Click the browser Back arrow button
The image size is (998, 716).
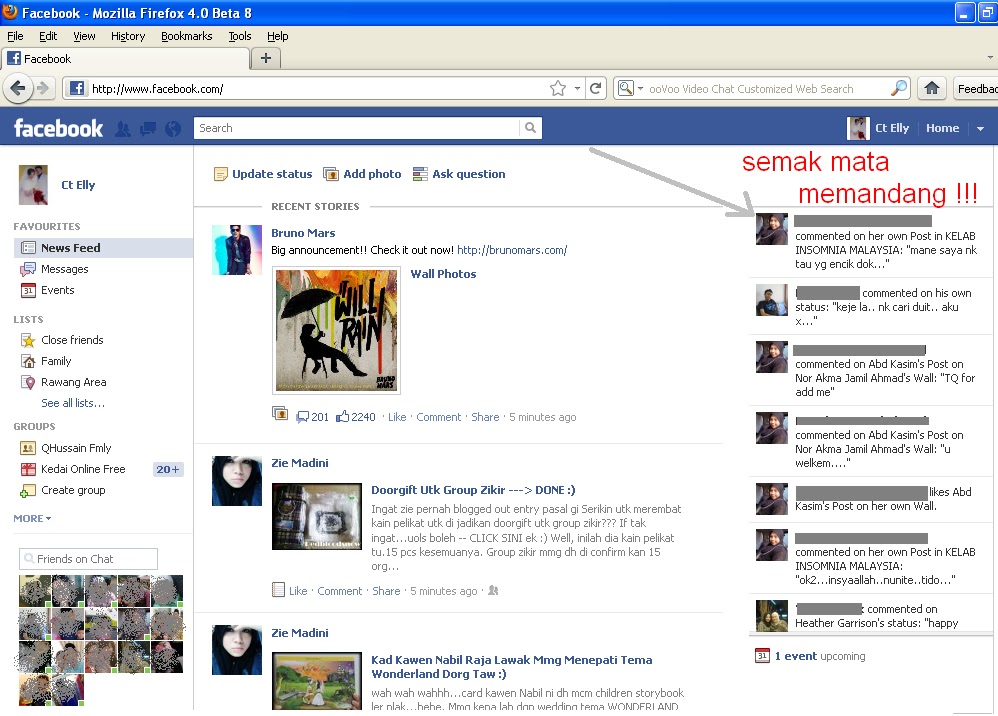tap(18, 88)
